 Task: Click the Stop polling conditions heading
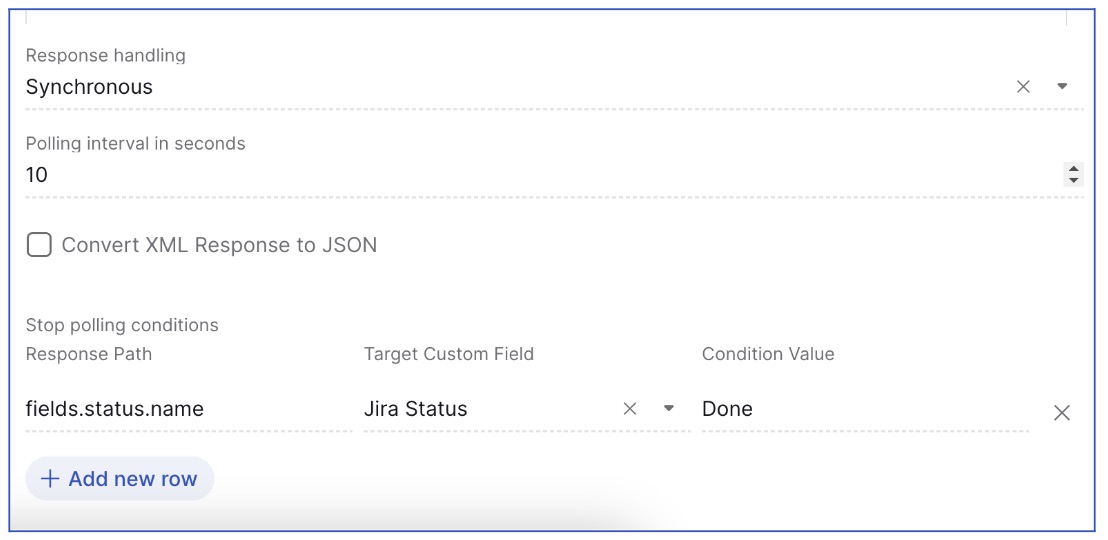coord(122,325)
